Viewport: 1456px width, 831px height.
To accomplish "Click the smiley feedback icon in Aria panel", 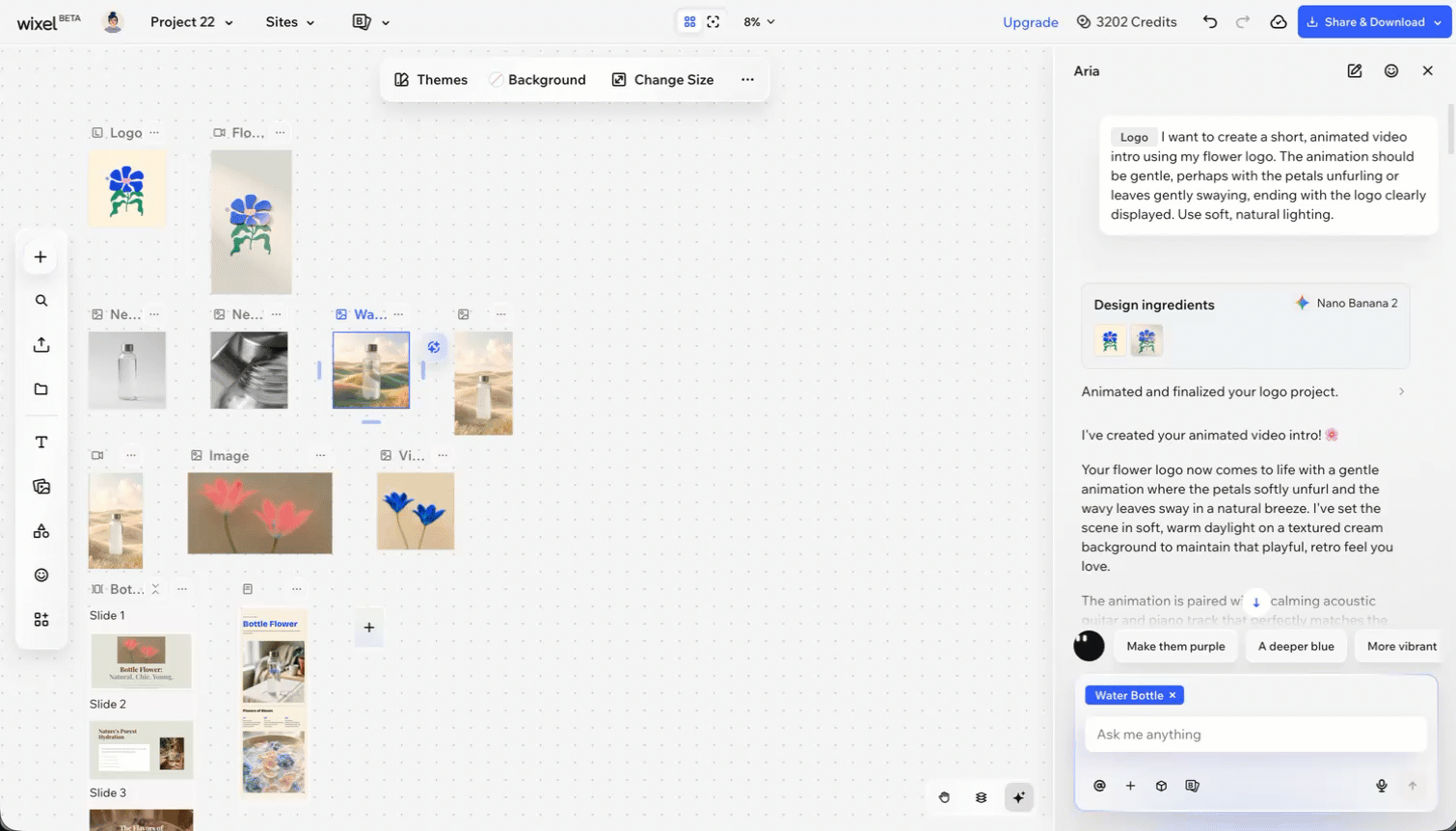I will pos(1391,70).
